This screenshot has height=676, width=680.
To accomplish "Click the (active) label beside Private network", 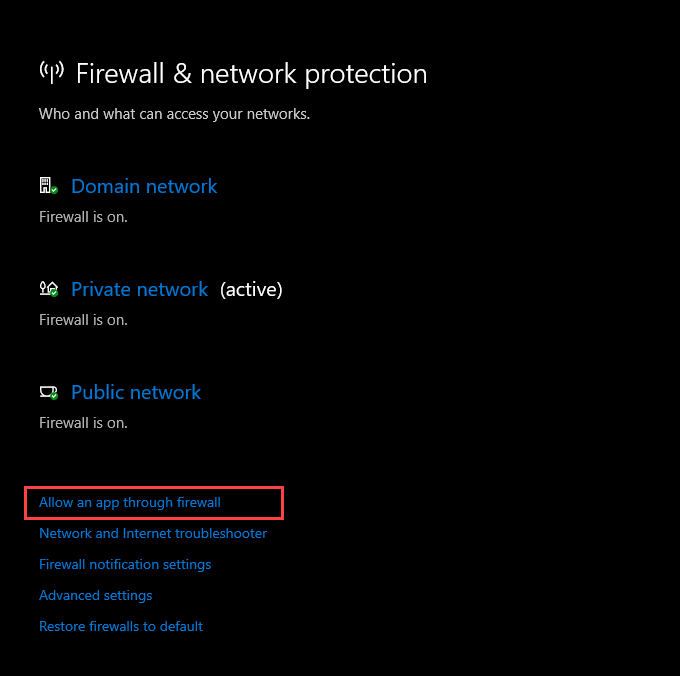I will point(251,290).
